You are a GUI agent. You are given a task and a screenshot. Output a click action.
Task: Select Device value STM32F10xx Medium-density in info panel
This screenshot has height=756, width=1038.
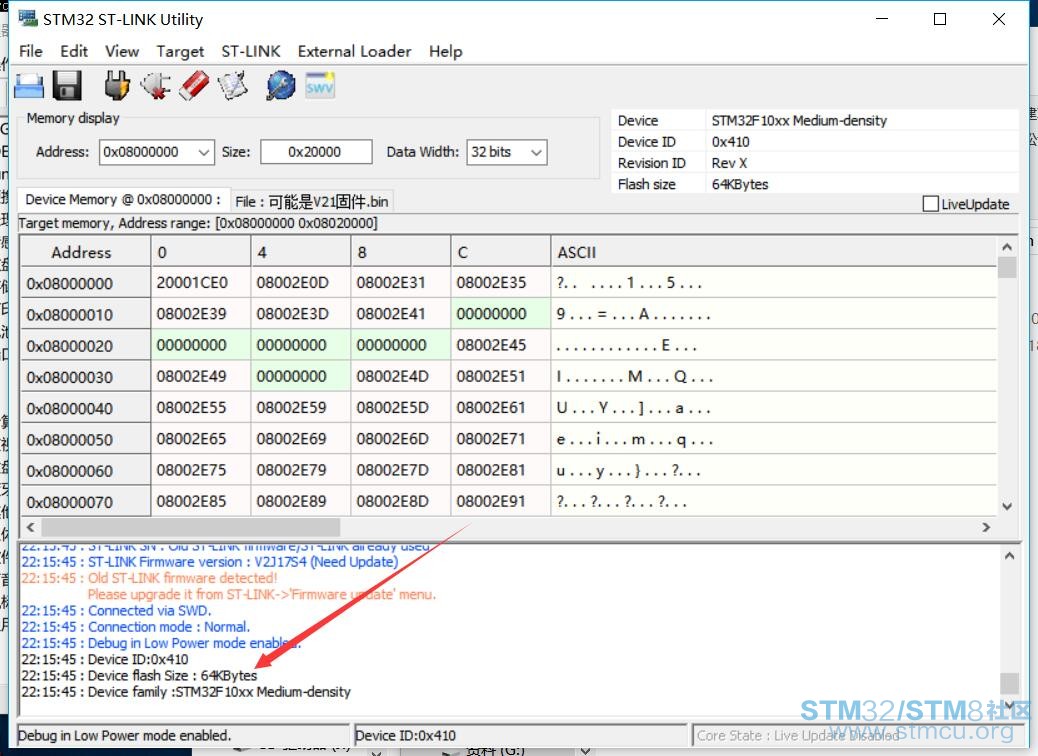[798, 120]
